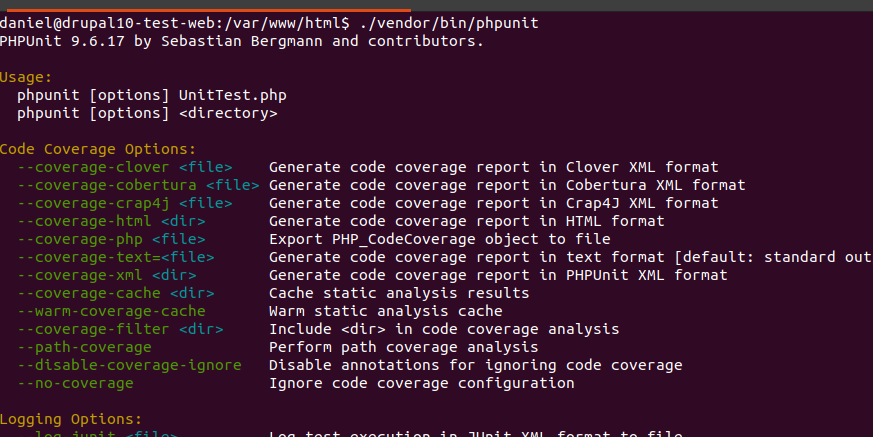Click 'Include <dir> in code coverage analysis'
873x437 pixels.
click(x=444, y=329)
